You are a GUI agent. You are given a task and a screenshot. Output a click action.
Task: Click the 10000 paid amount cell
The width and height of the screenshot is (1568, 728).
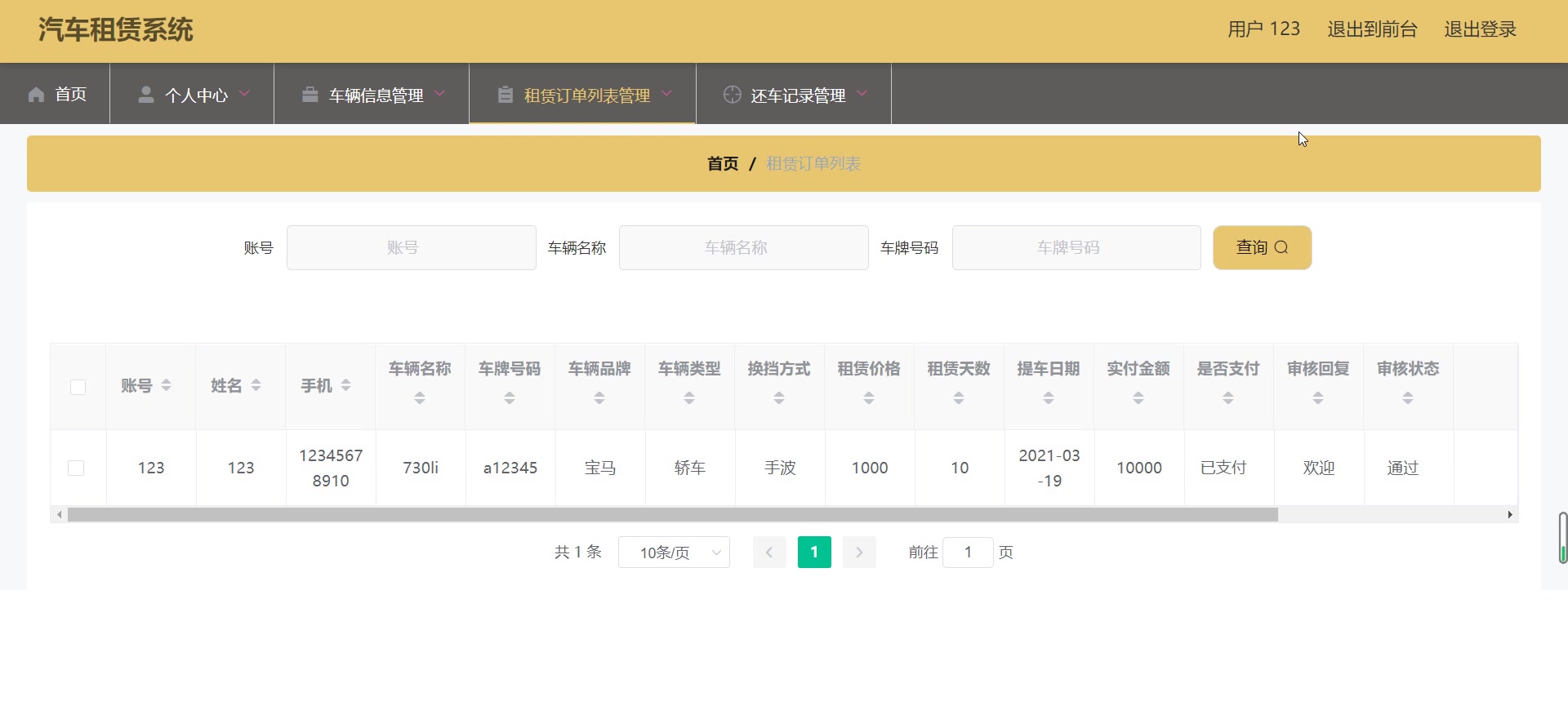[x=1139, y=468]
